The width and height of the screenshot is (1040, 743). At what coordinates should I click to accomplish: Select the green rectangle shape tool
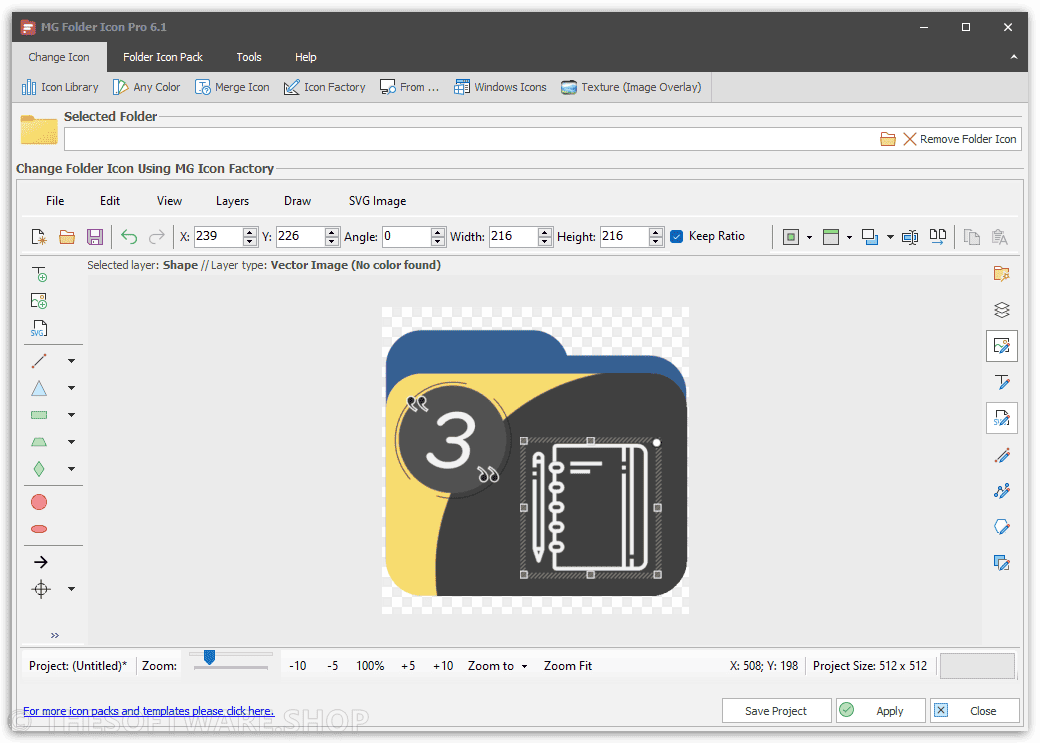coord(39,415)
